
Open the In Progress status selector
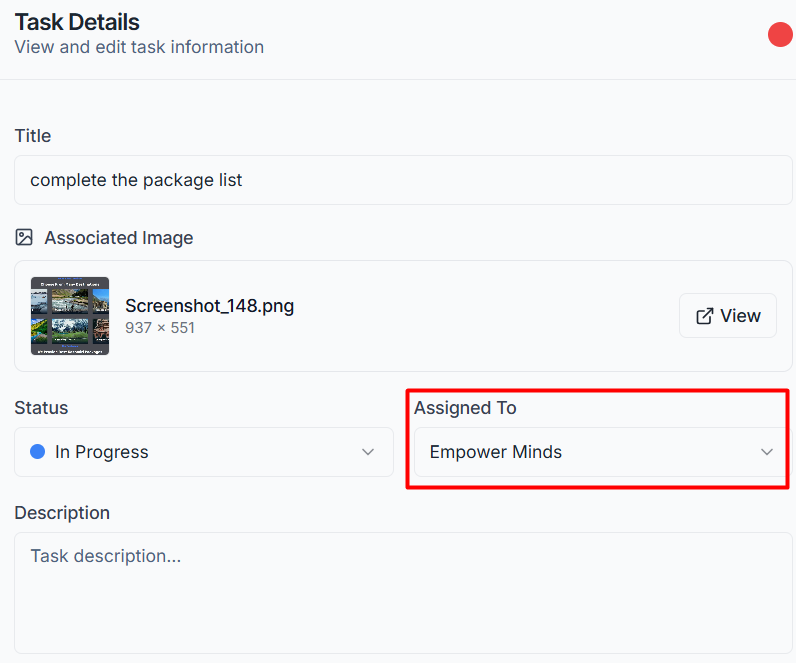204,452
